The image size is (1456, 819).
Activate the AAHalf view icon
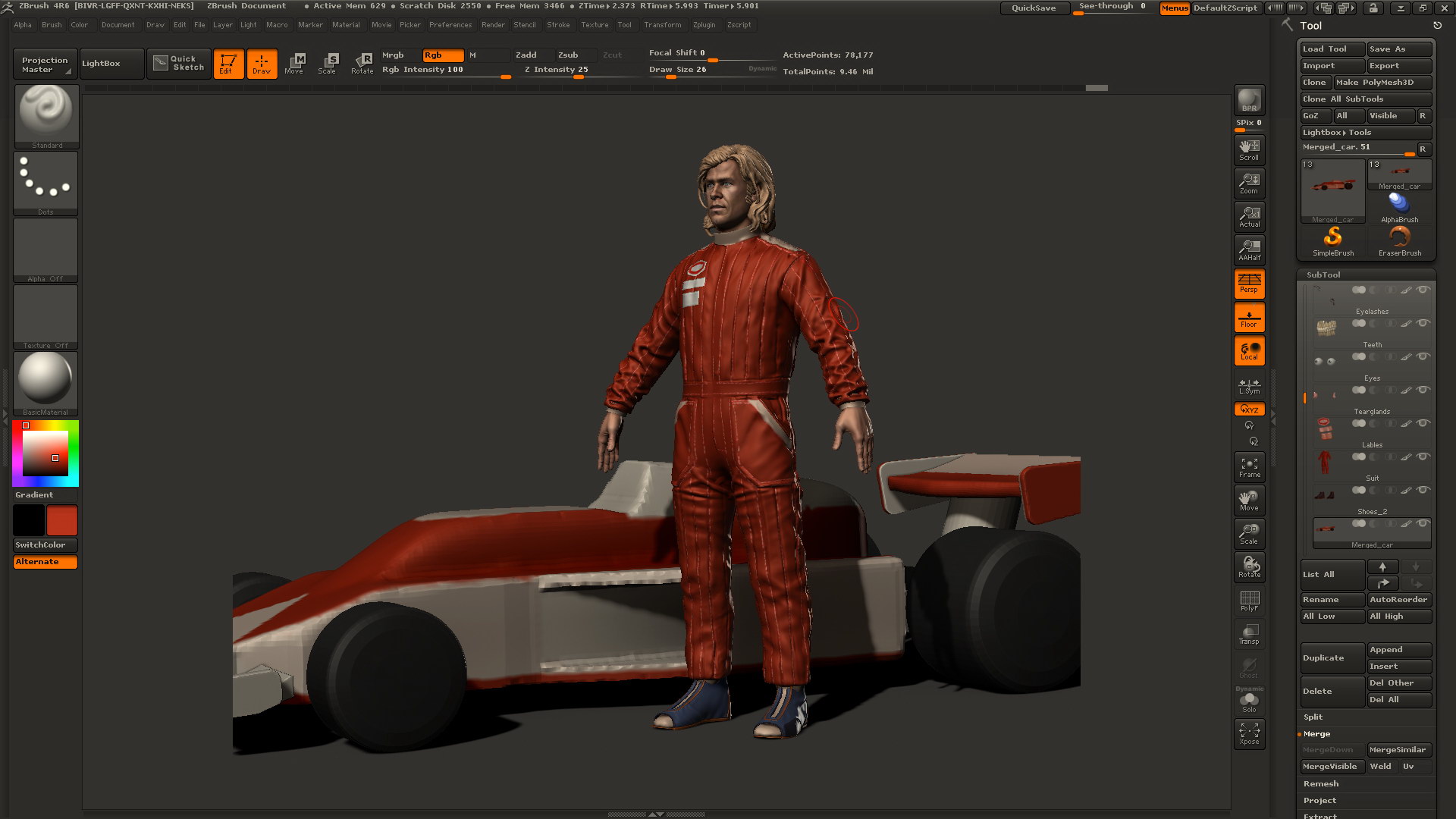(x=1249, y=249)
